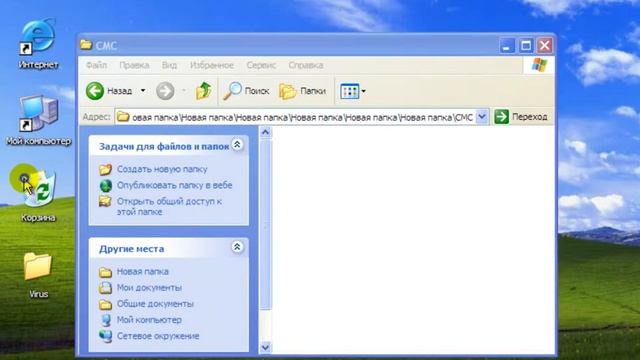
Task: Click the green Go arrow button
Action: (502, 117)
